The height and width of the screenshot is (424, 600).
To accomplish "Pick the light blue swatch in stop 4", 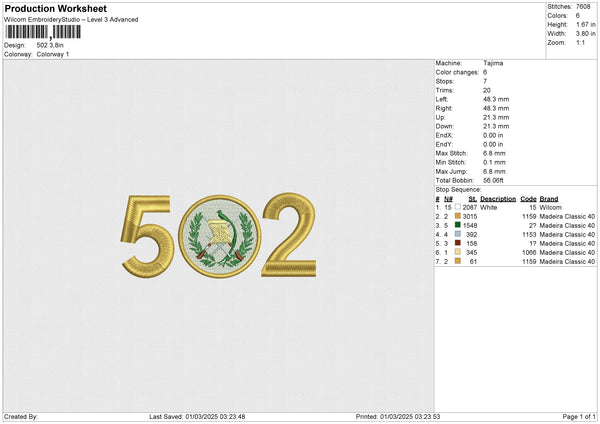I will [x=458, y=234].
